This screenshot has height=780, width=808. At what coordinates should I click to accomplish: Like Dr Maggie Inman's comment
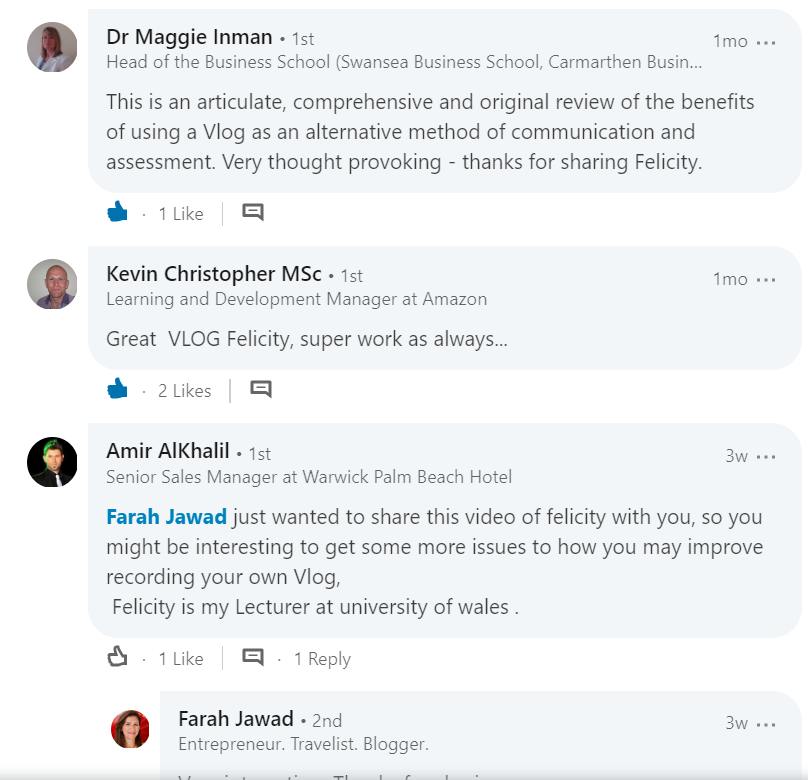pos(118,212)
